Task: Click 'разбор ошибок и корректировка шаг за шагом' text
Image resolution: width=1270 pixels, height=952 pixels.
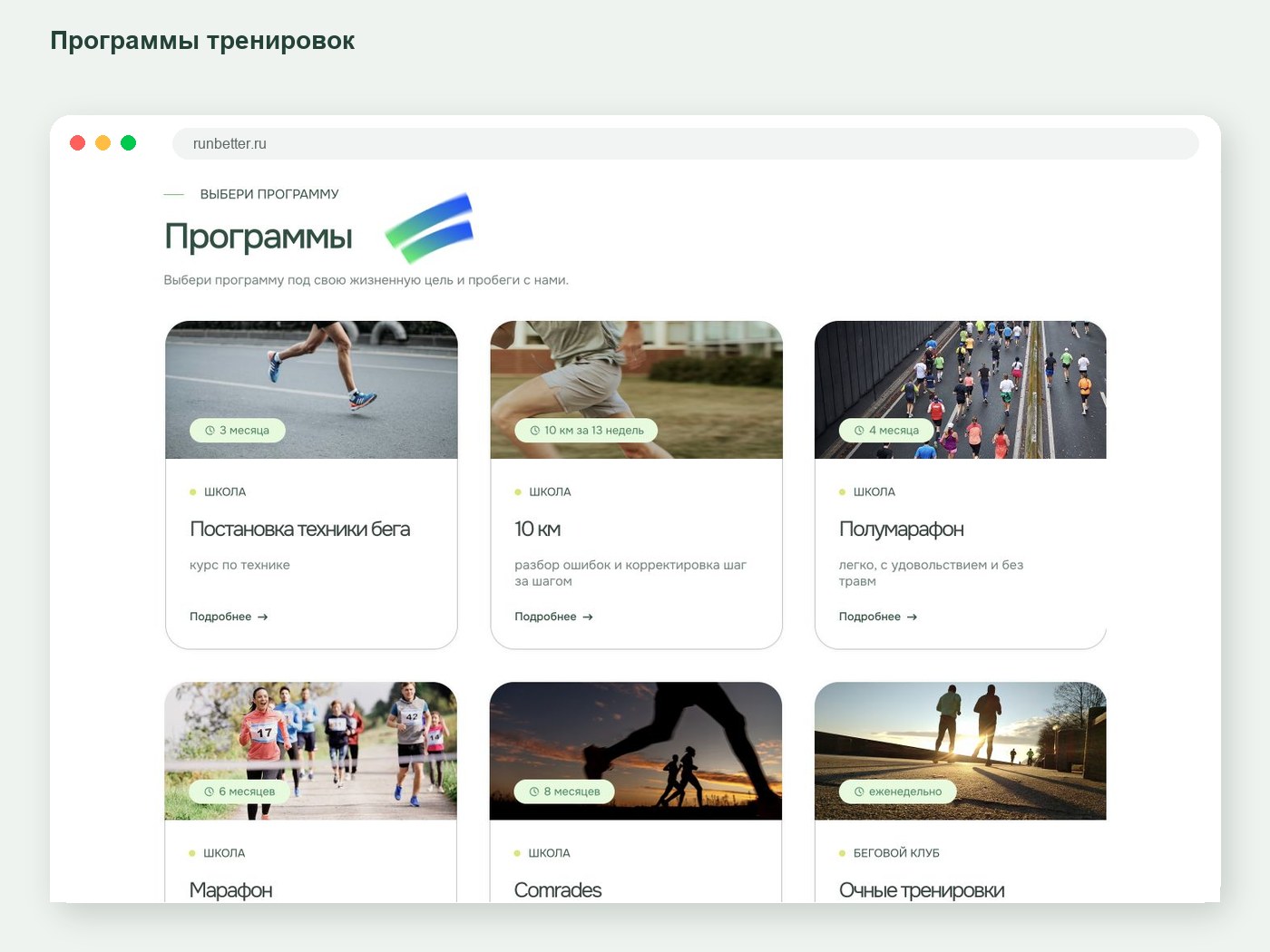Action: click(630, 573)
